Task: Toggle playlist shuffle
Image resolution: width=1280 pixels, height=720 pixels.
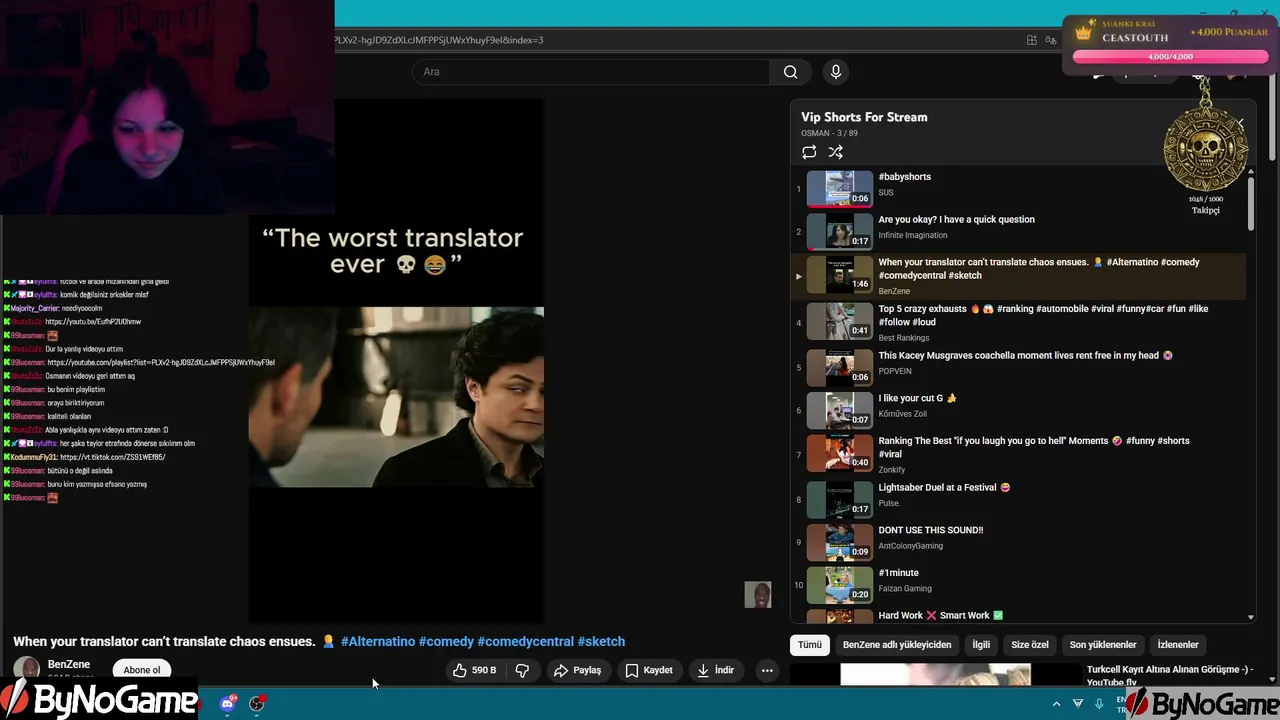Action: tap(836, 152)
